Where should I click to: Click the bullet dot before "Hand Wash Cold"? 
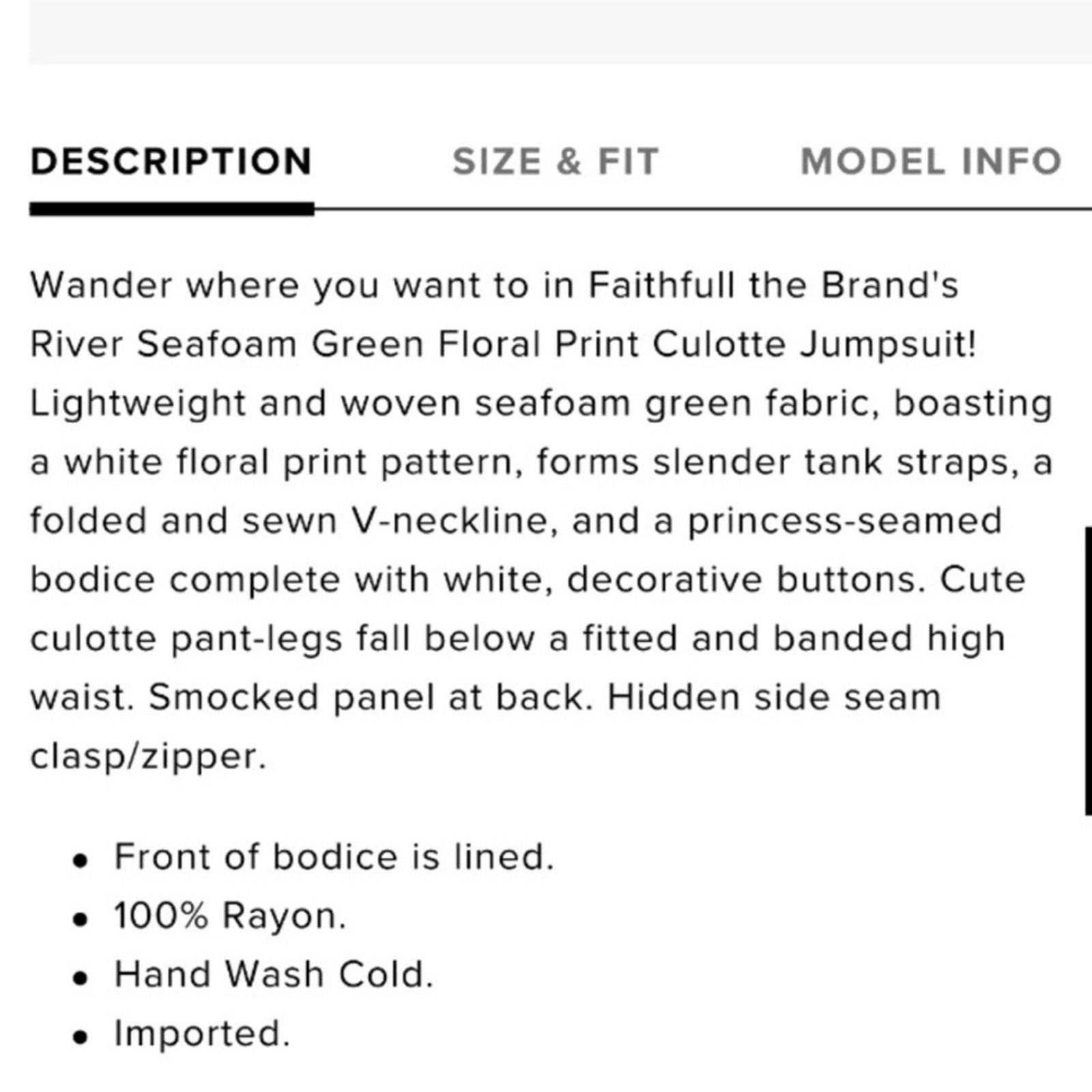(81, 979)
